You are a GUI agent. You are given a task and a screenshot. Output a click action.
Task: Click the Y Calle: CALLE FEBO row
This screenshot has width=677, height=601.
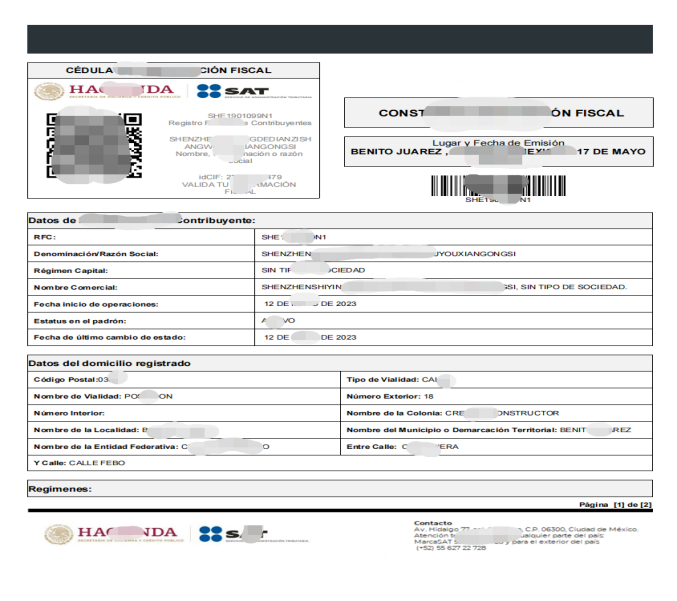[340, 463]
